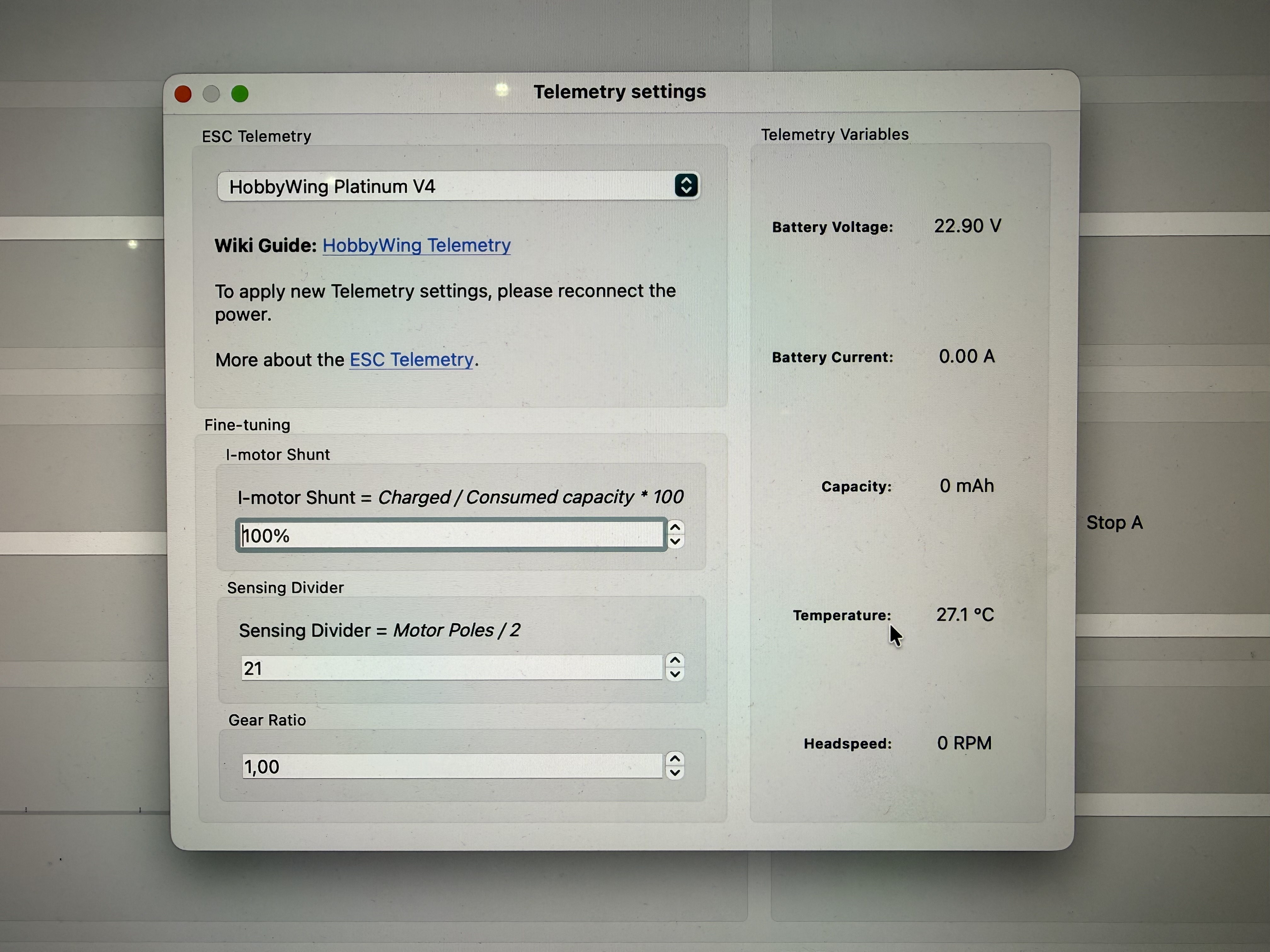
Task: Raise Gear Ratio with up arrow
Action: point(675,759)
